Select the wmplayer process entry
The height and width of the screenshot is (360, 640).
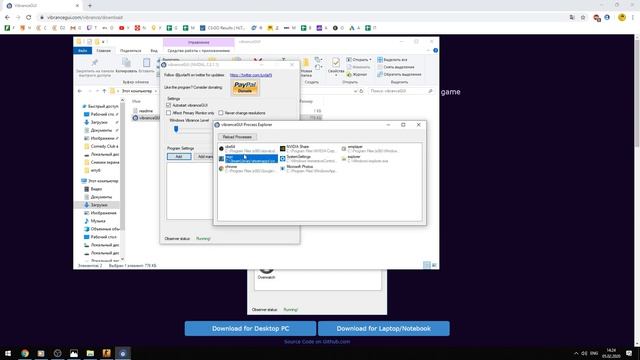point(371,149)
